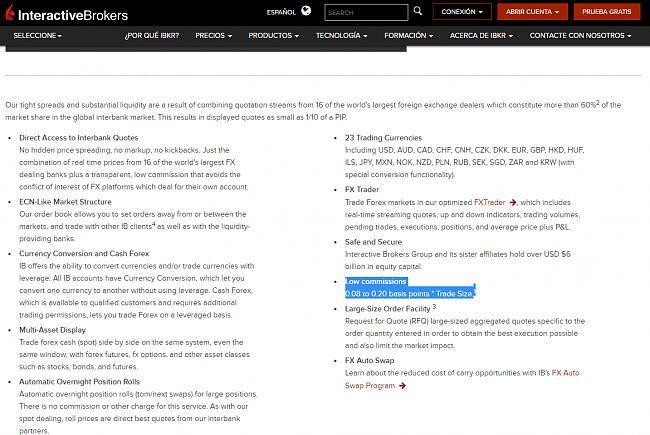
Task: Click the Automatic Overnight Position Rolls heading
Action: (80, 382)
